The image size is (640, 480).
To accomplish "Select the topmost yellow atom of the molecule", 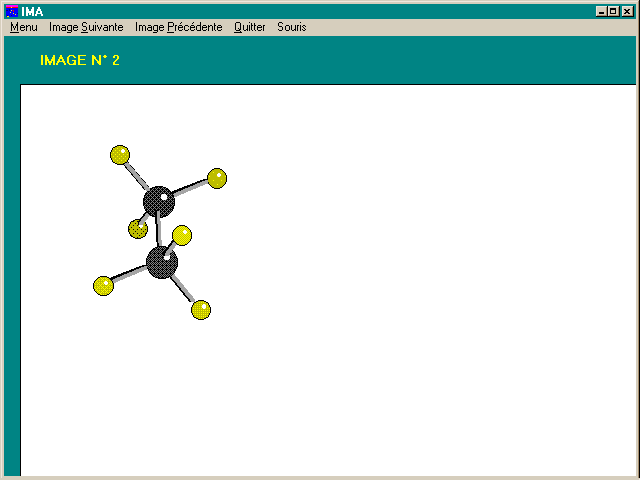I will pyautogui.click(x=120, y=154).
